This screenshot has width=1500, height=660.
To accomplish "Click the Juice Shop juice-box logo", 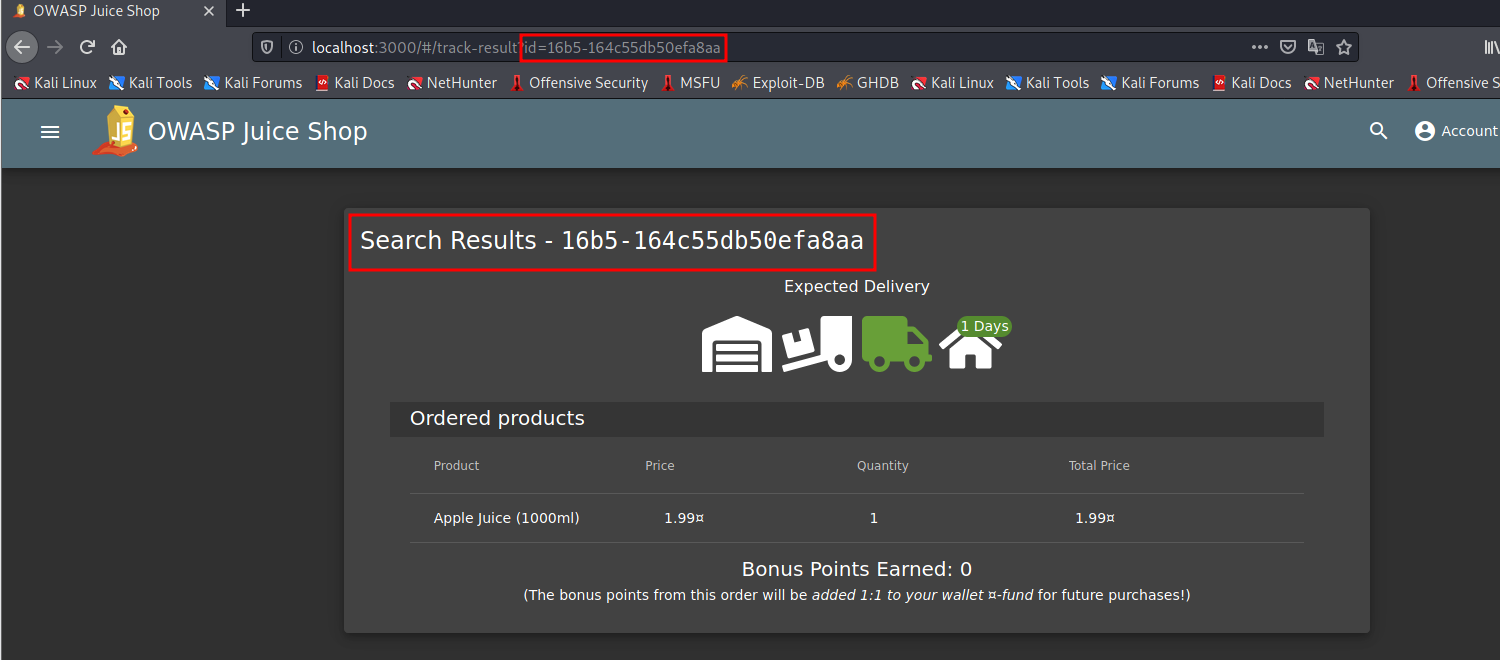I will coord(115,131).
